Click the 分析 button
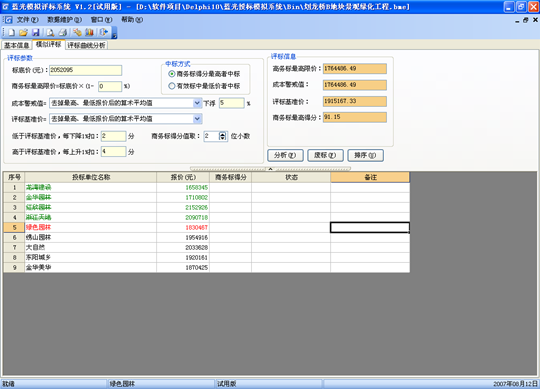The height and width of the screenshot is (389, 540). (x=285, y=155)
